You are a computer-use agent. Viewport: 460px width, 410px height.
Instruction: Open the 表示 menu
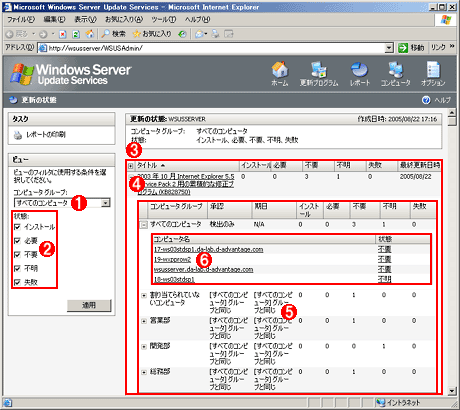(85, 20)
